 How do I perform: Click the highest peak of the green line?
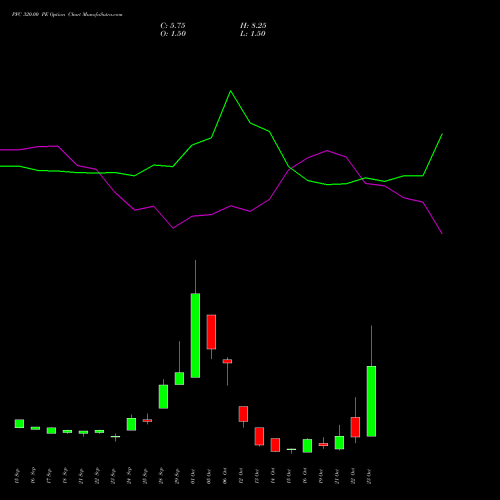231,91
